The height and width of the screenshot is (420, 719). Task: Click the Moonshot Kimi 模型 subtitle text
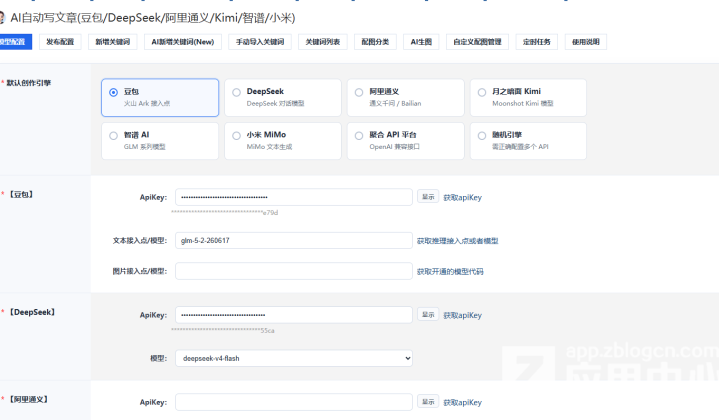pos(523,104)
